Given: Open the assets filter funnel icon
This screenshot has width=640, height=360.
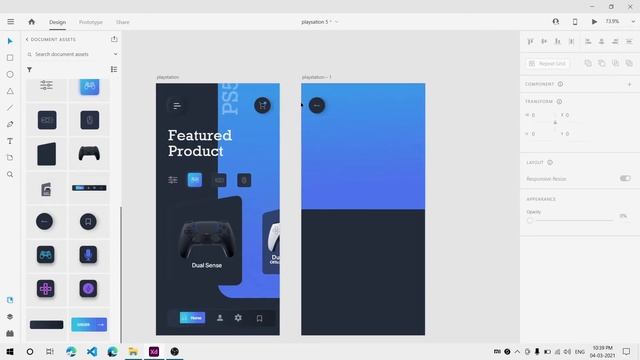Looking at the screenshot, I should tap(29, 70).
